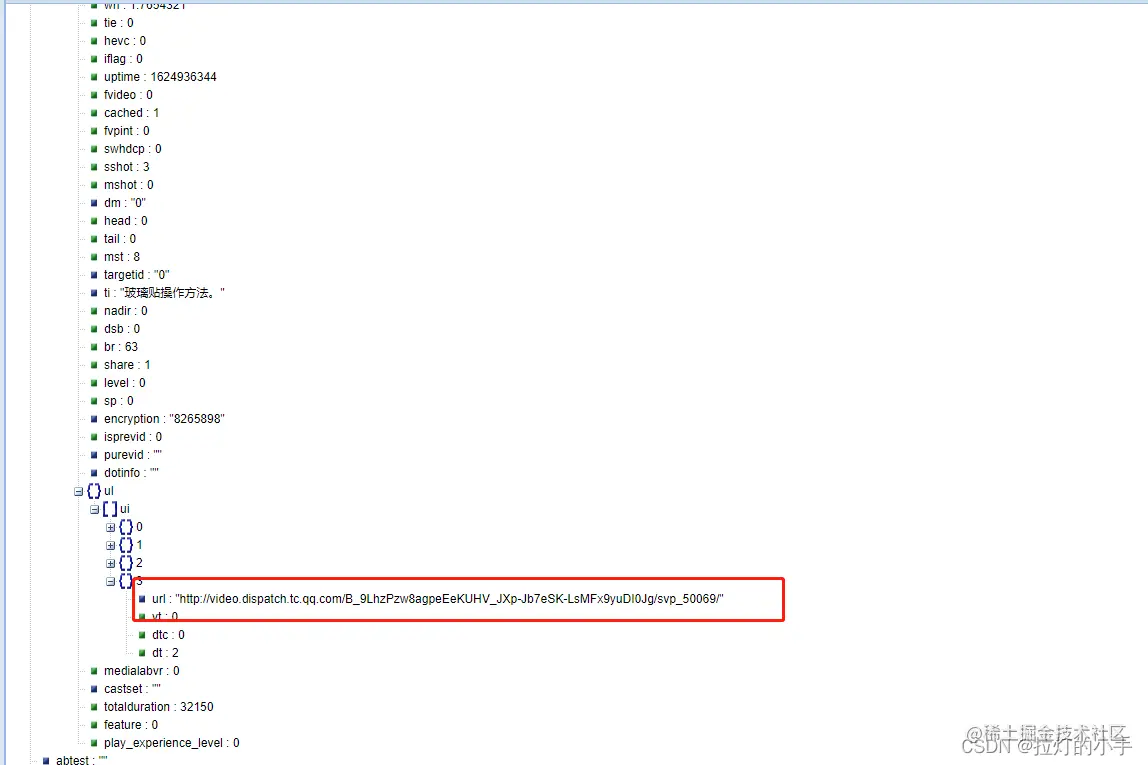Expand array item 1
This screenshot has width=1148, height=765.
111,545
